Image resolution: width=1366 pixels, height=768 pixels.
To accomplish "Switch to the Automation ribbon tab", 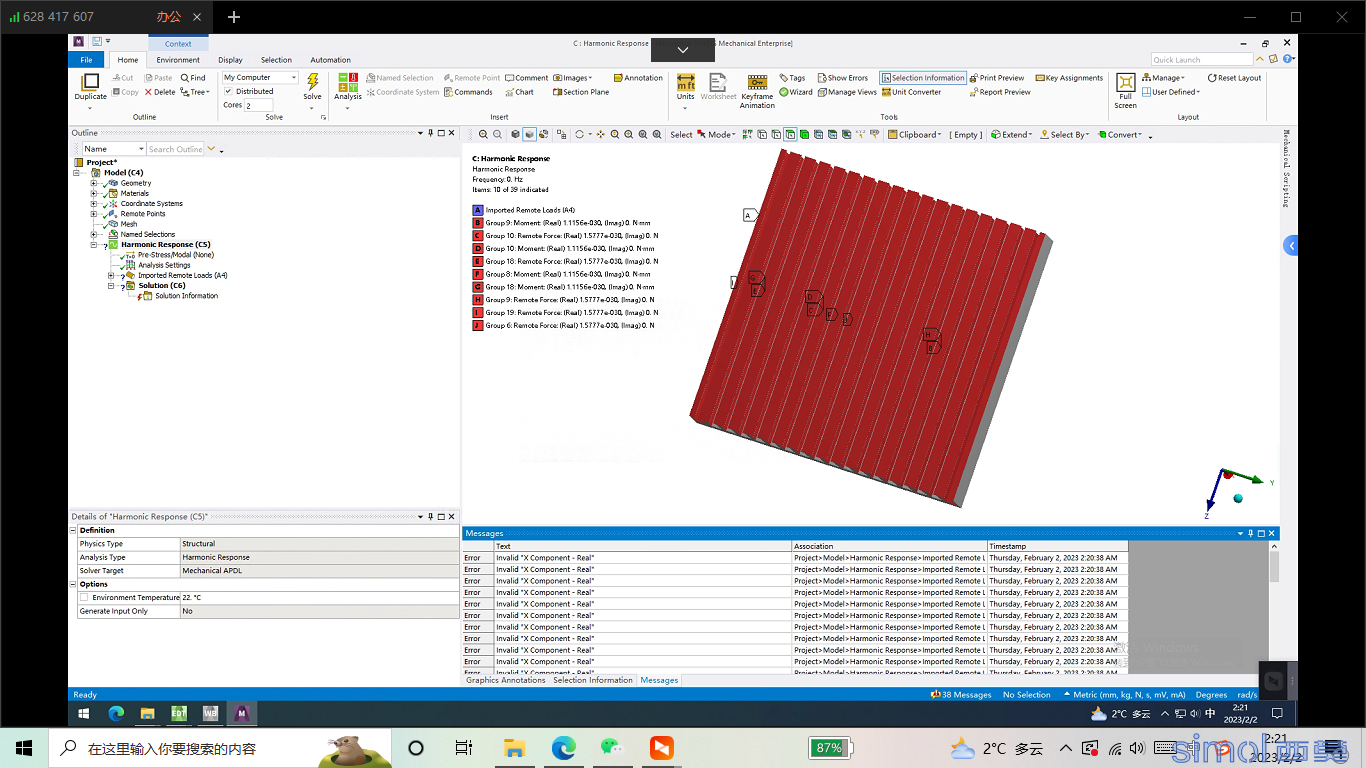I will (x=330, y=60).
